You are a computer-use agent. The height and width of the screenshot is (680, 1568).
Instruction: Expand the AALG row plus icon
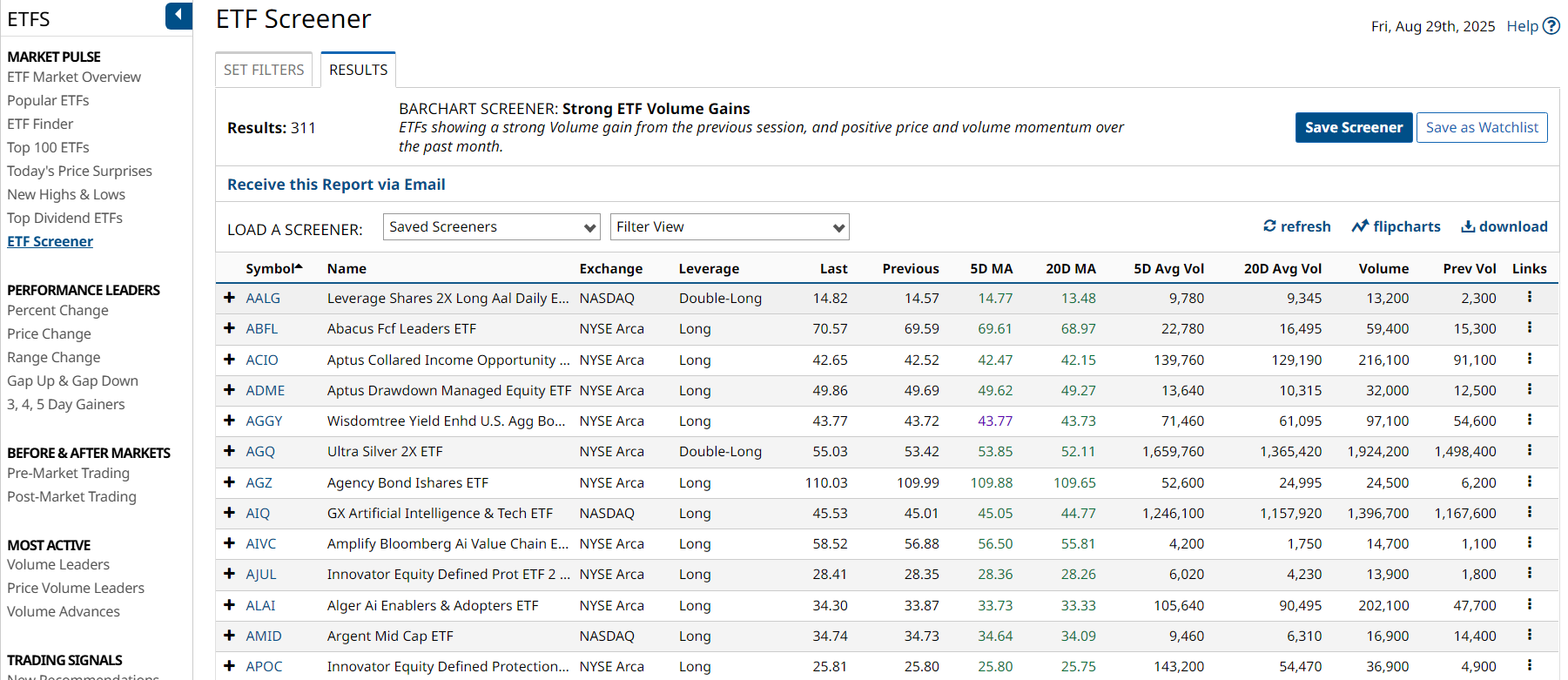click(x=229, y=298)
